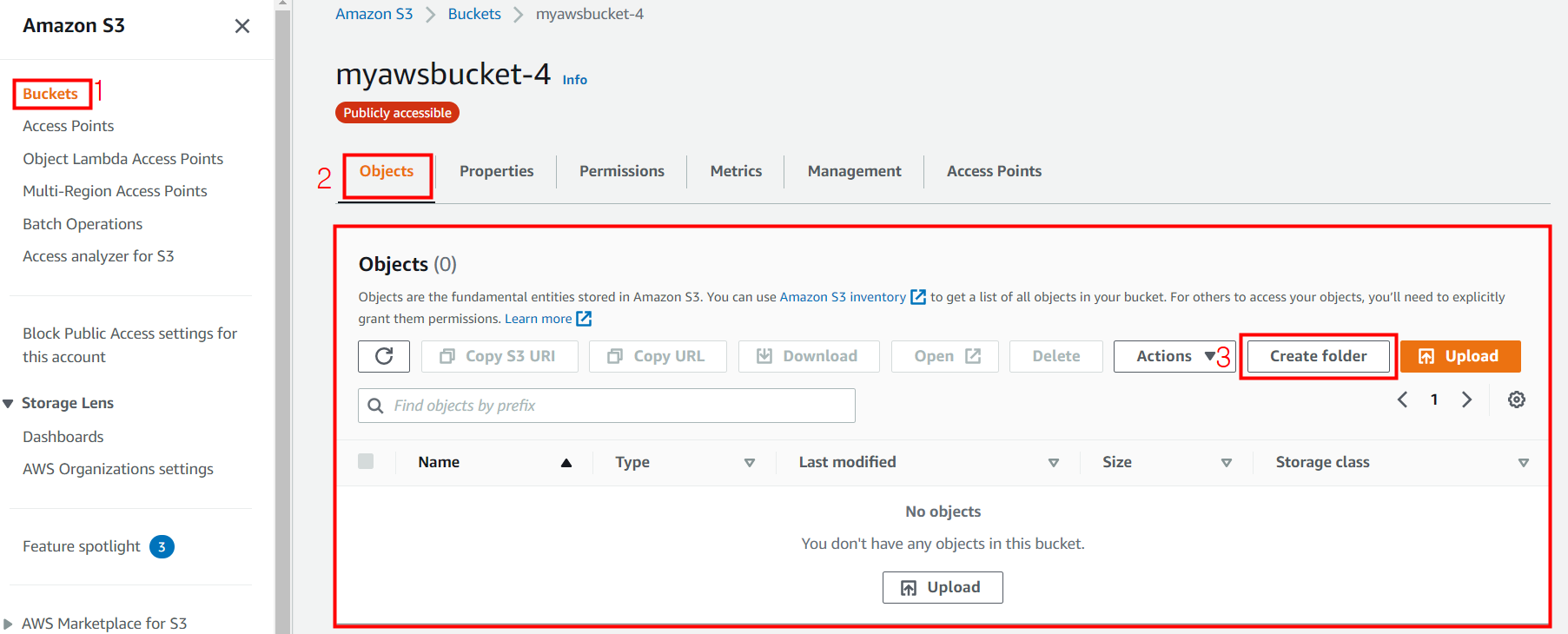1568x634 pixels.
Task: Click the Info link beside bucket name
Action: [575, 80]
